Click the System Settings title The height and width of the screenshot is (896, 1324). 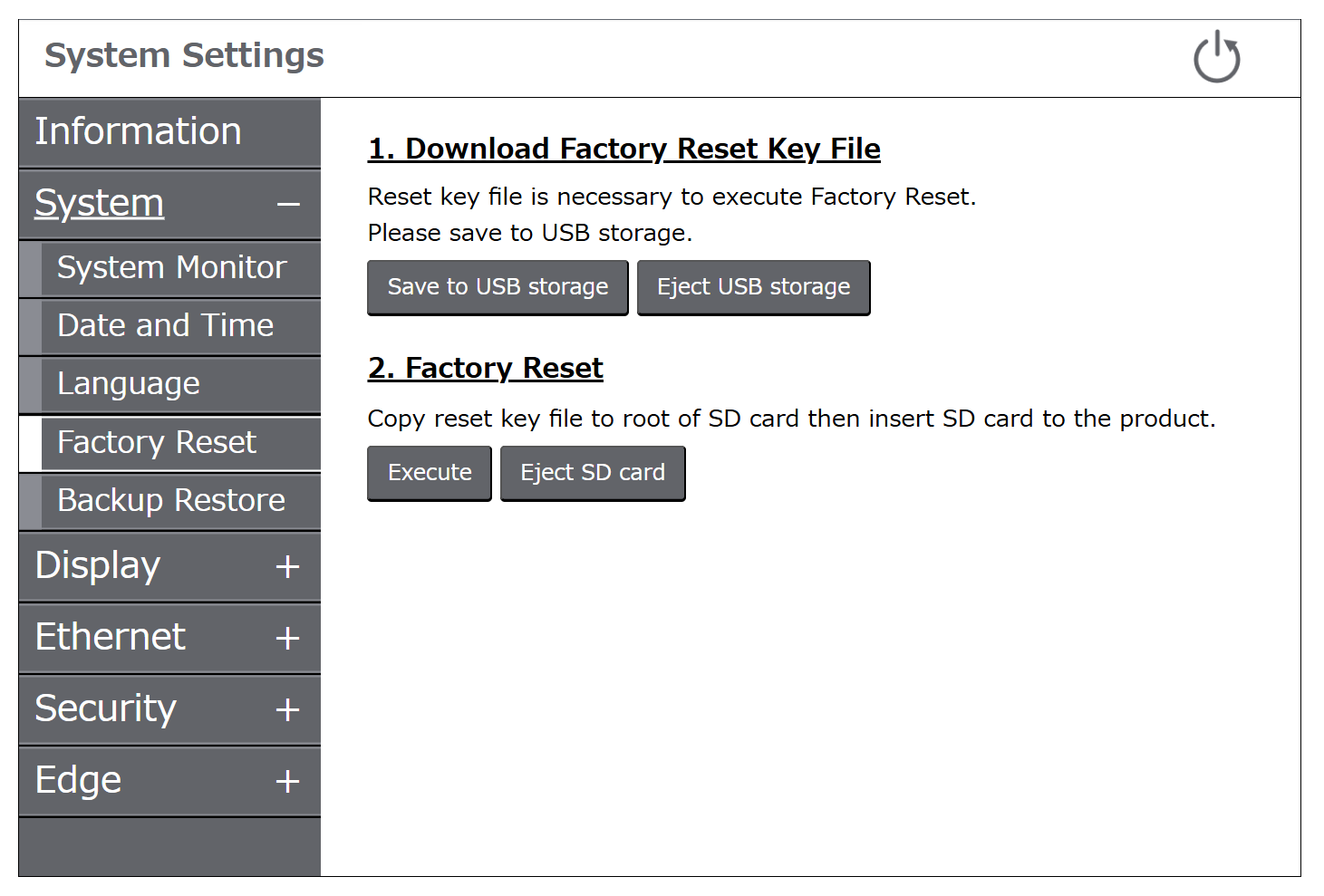184,55
